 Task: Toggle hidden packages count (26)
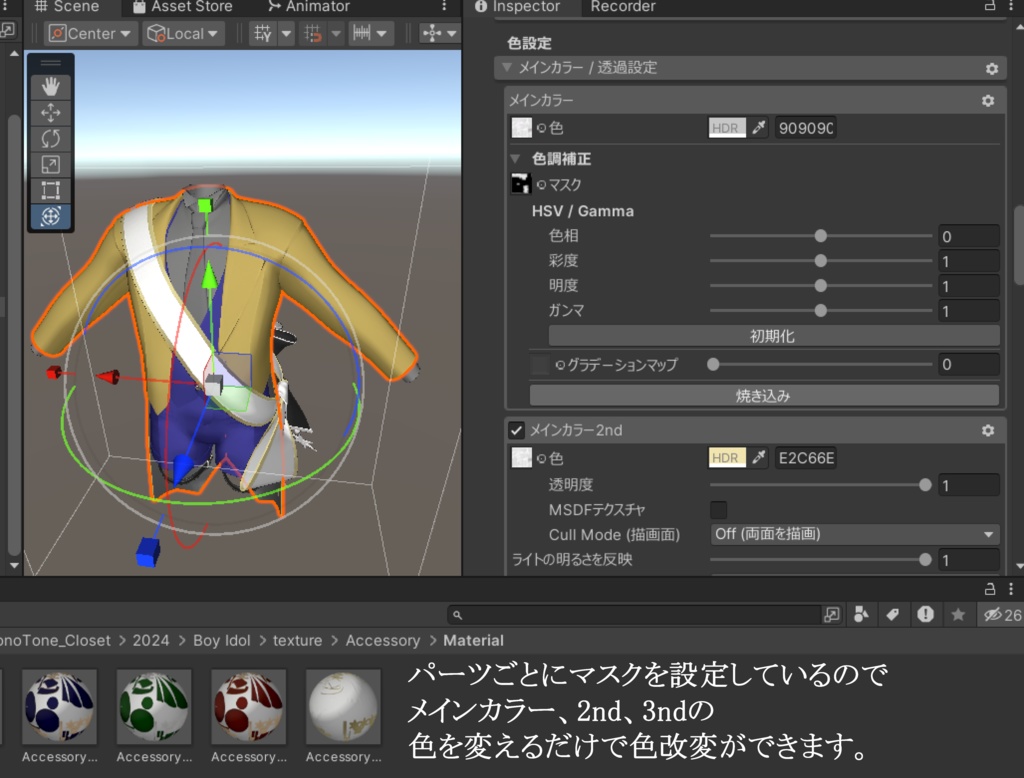coord(1002,615)
